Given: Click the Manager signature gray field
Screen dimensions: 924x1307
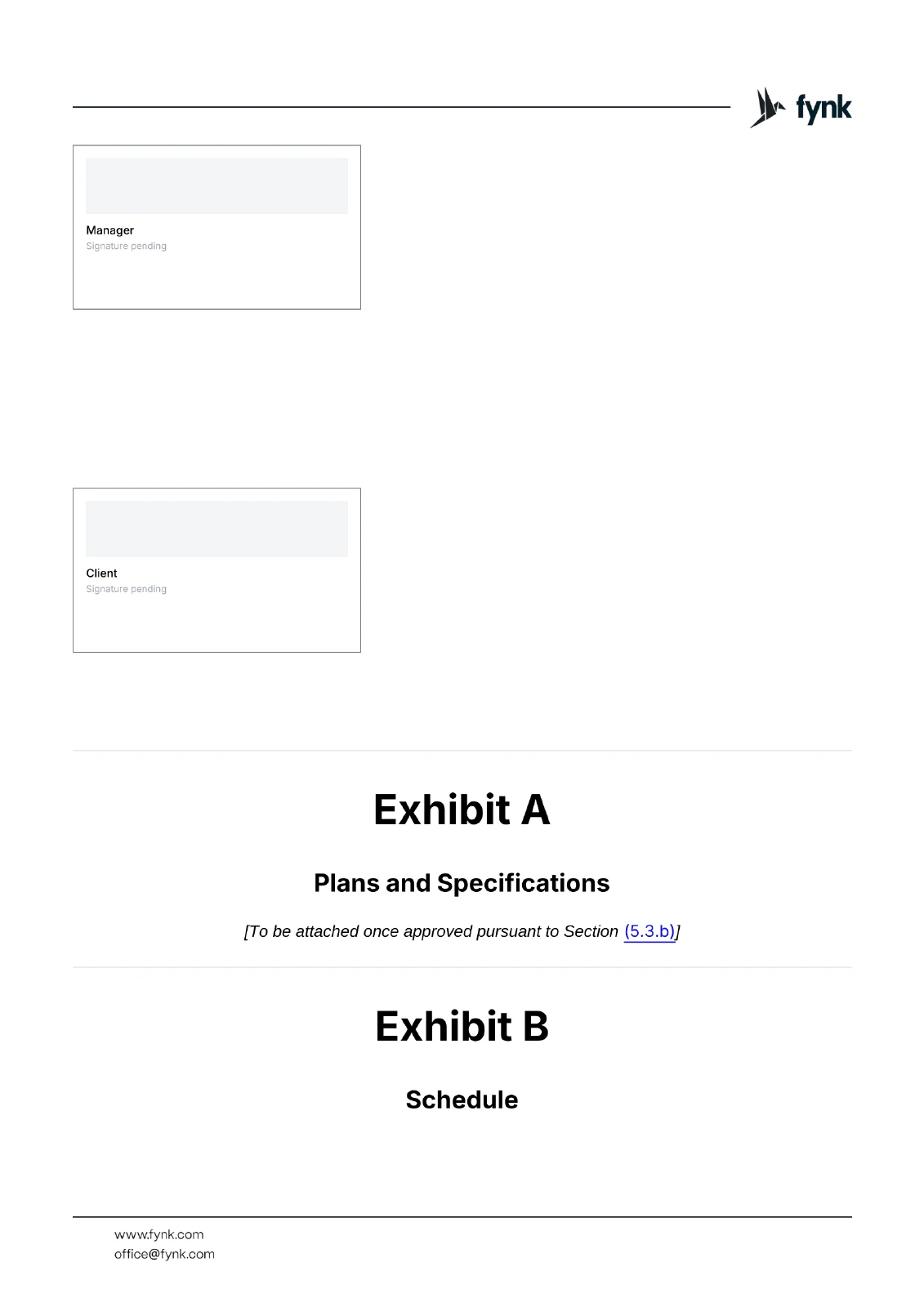Looking at the screenshot, I should pos(216,186).
